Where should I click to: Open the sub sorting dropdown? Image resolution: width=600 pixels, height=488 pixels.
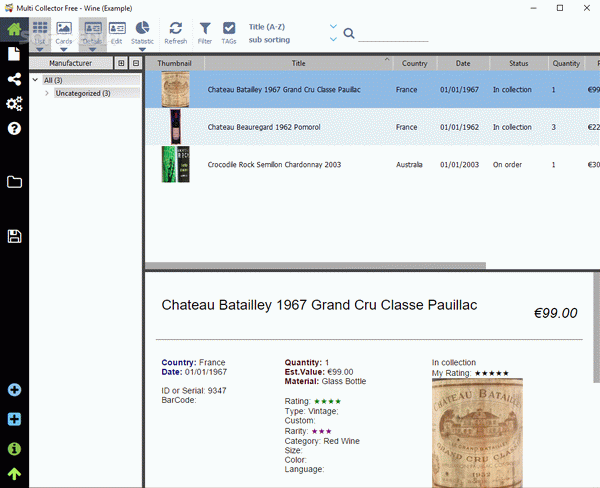pyautogui.click(x=333, y=39)
